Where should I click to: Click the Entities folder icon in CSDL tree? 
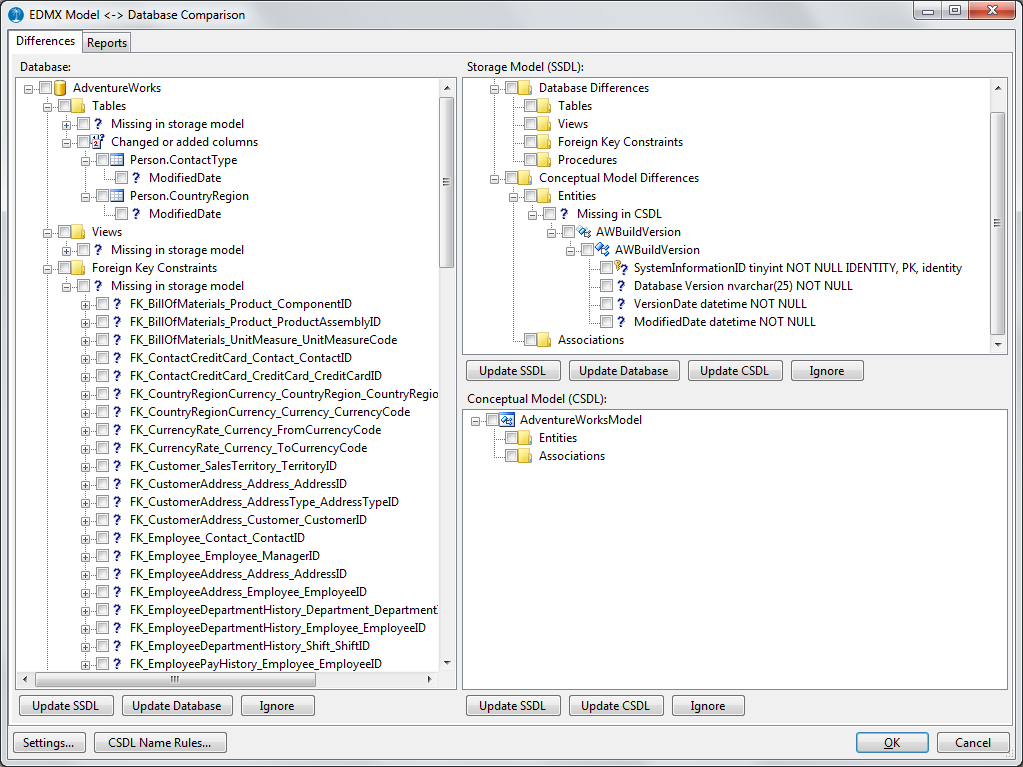tap(525, 438)
